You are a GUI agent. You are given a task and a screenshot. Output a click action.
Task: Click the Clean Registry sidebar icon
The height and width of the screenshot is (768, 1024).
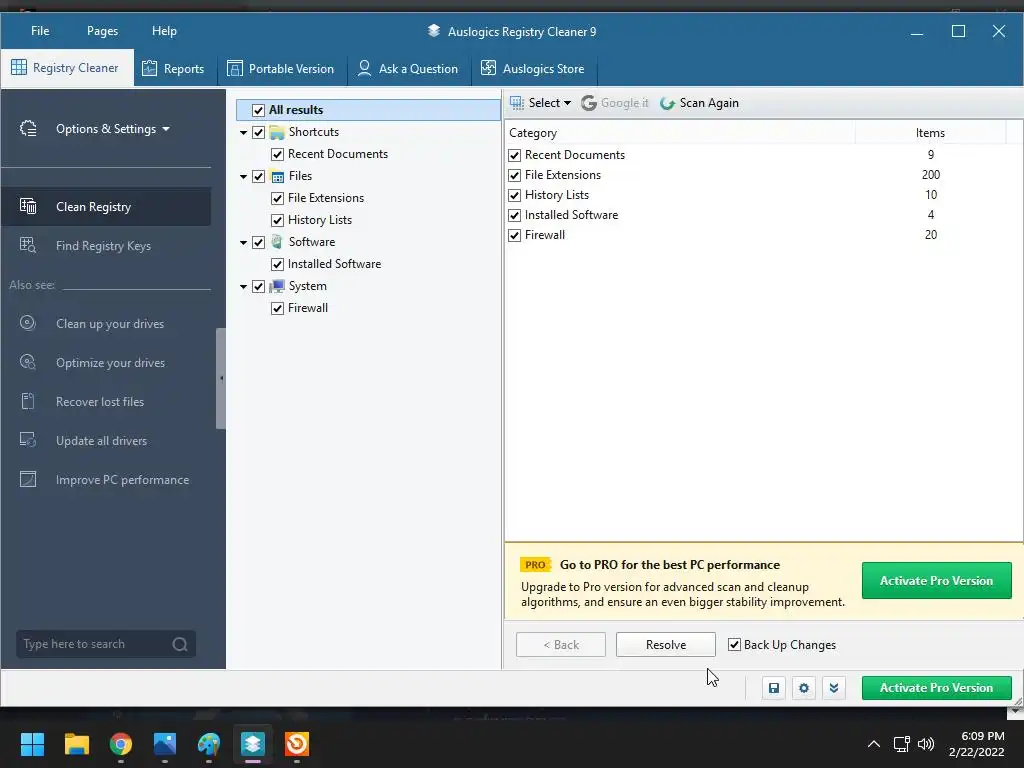28,206
